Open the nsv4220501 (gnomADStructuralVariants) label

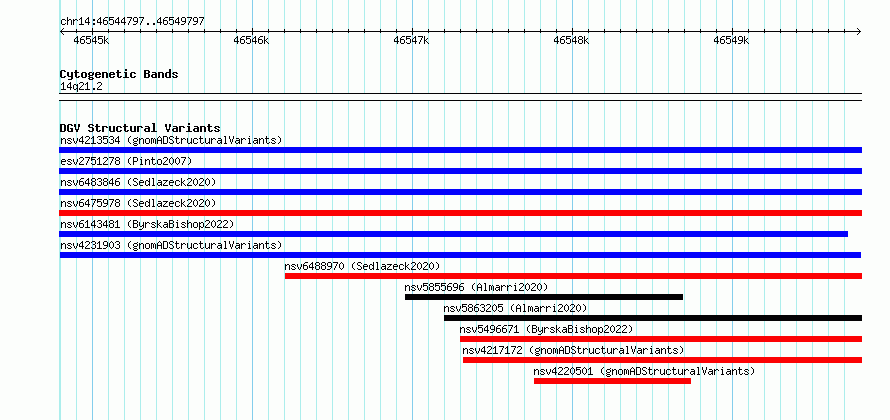pyautogui.click(x=644, y=371)
